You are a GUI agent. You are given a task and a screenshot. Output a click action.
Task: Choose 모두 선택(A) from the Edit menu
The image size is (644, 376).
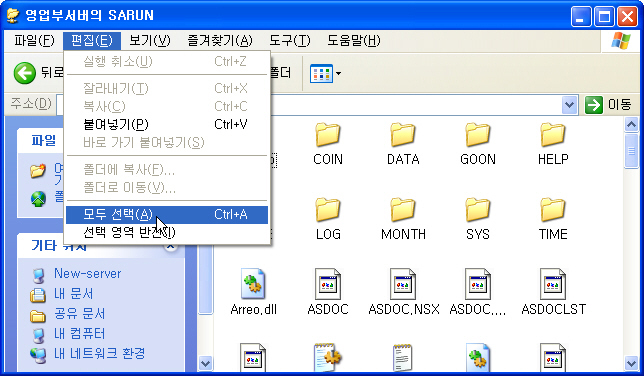[x=167, y=215]
